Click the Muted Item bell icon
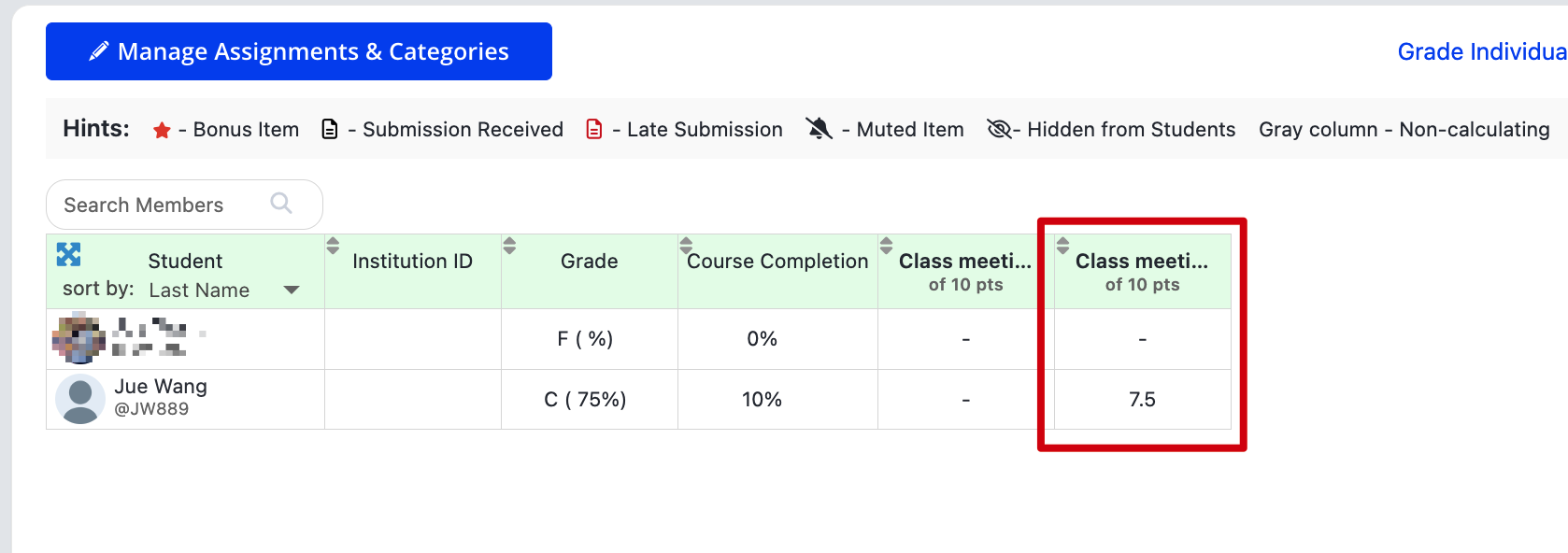 pos(819,129)
